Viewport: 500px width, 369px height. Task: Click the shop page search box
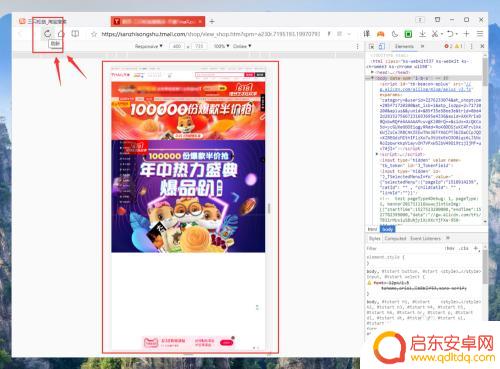[220, 75]
